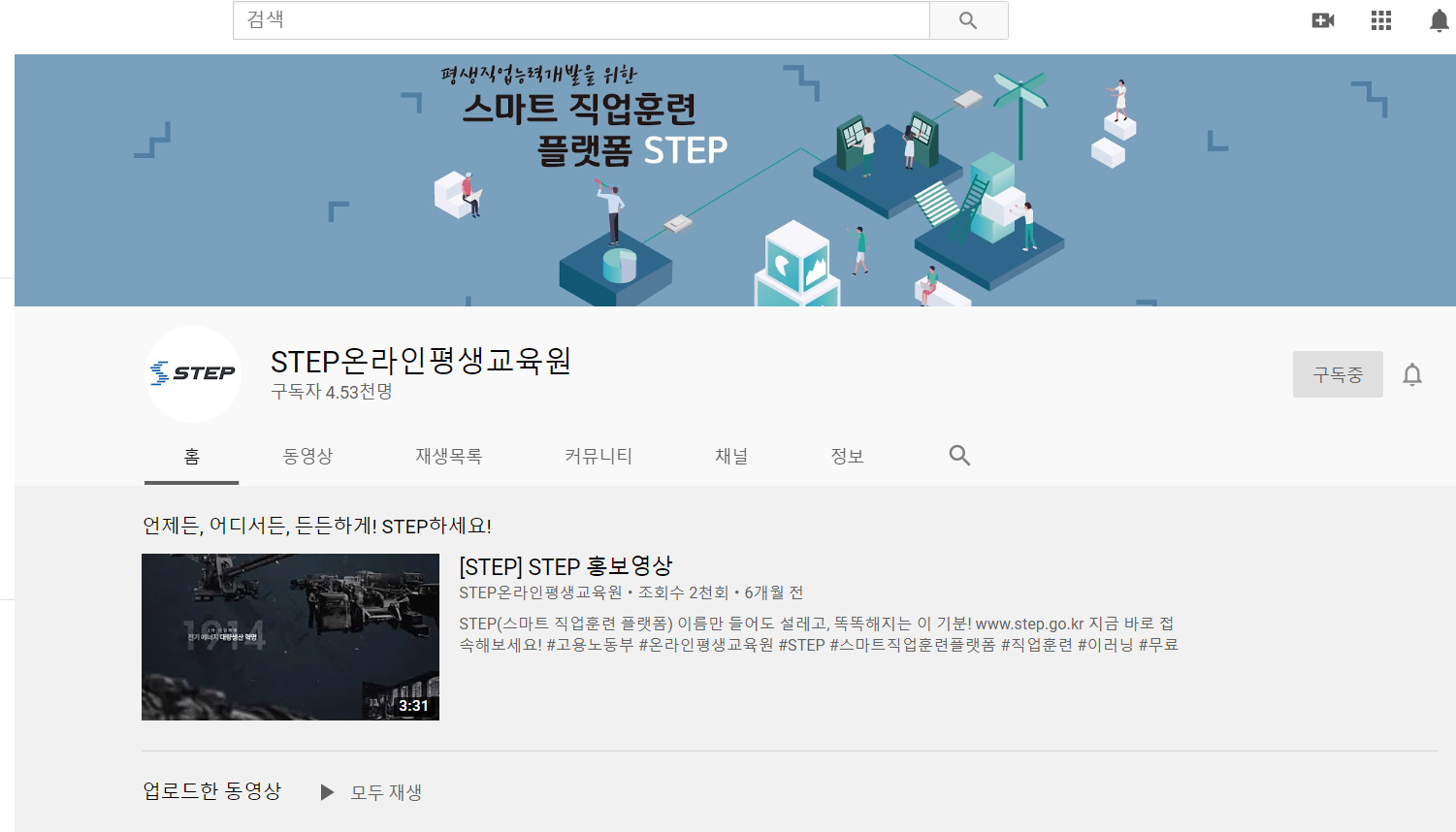Click the 구독중 subscribed button

(x=1338, y=374)
